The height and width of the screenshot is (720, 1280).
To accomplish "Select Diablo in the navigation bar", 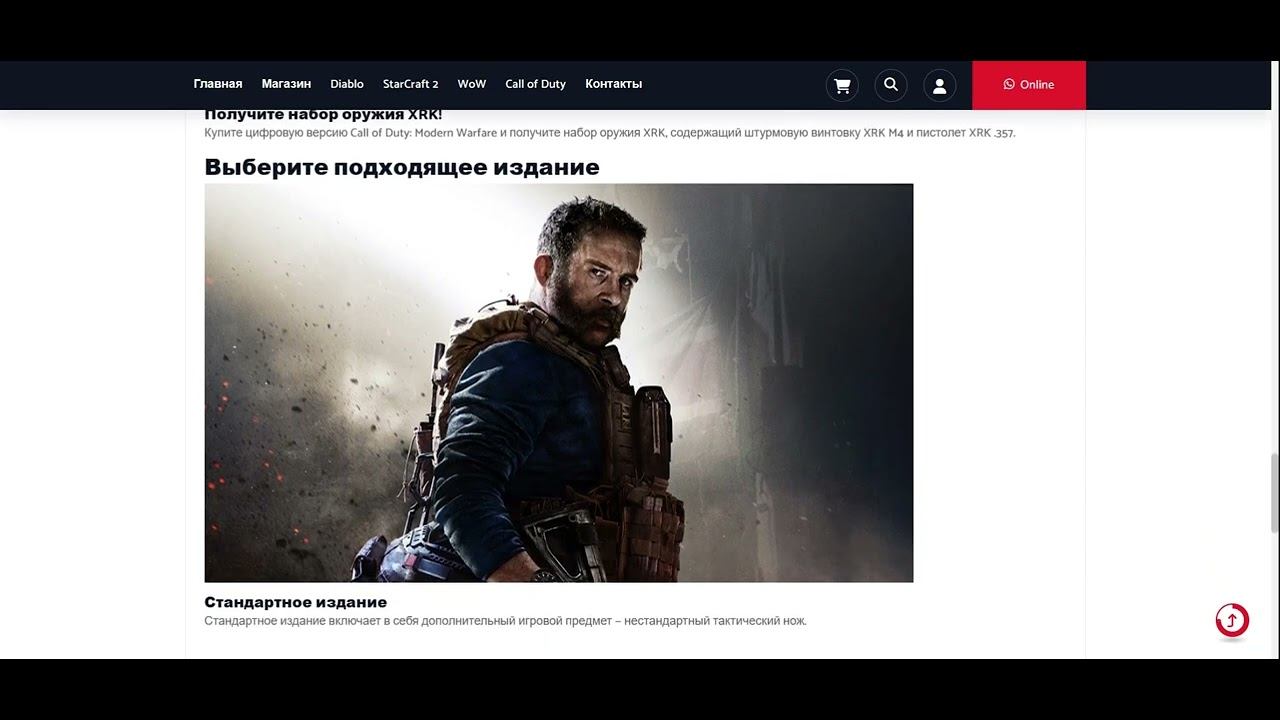I will (x=347, y=84).
